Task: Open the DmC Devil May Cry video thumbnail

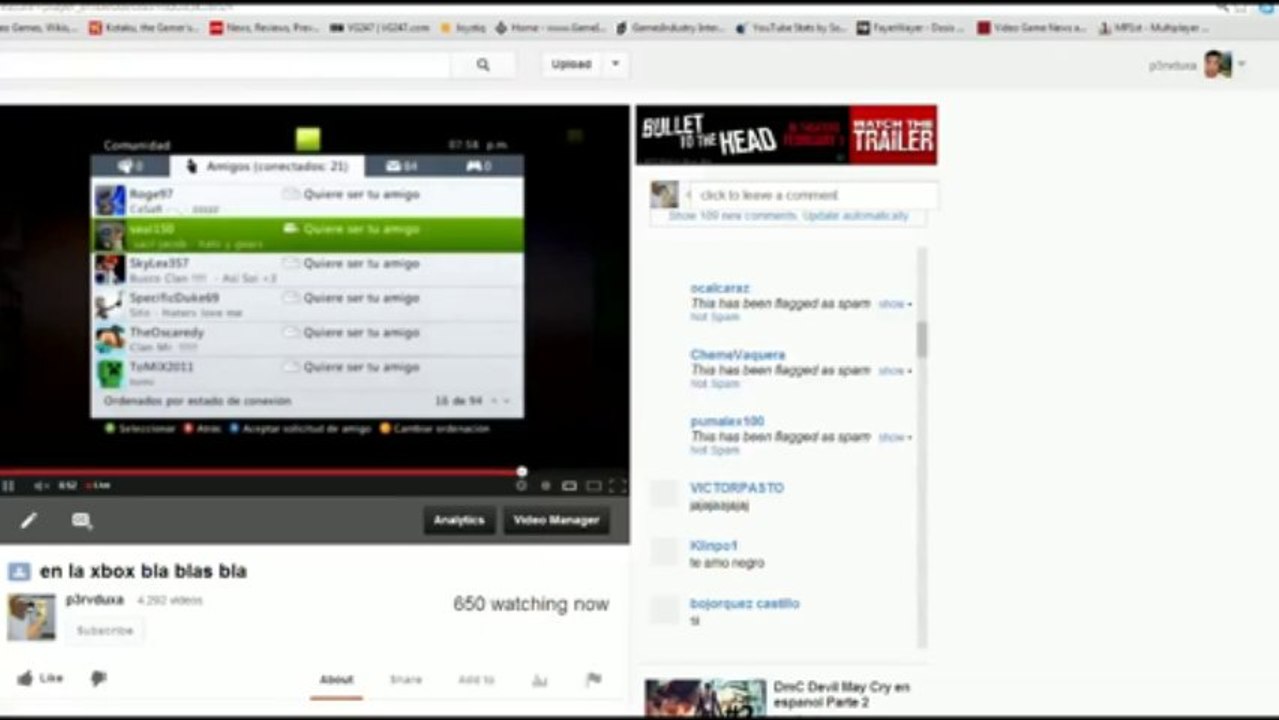Action: coord(705,698)
